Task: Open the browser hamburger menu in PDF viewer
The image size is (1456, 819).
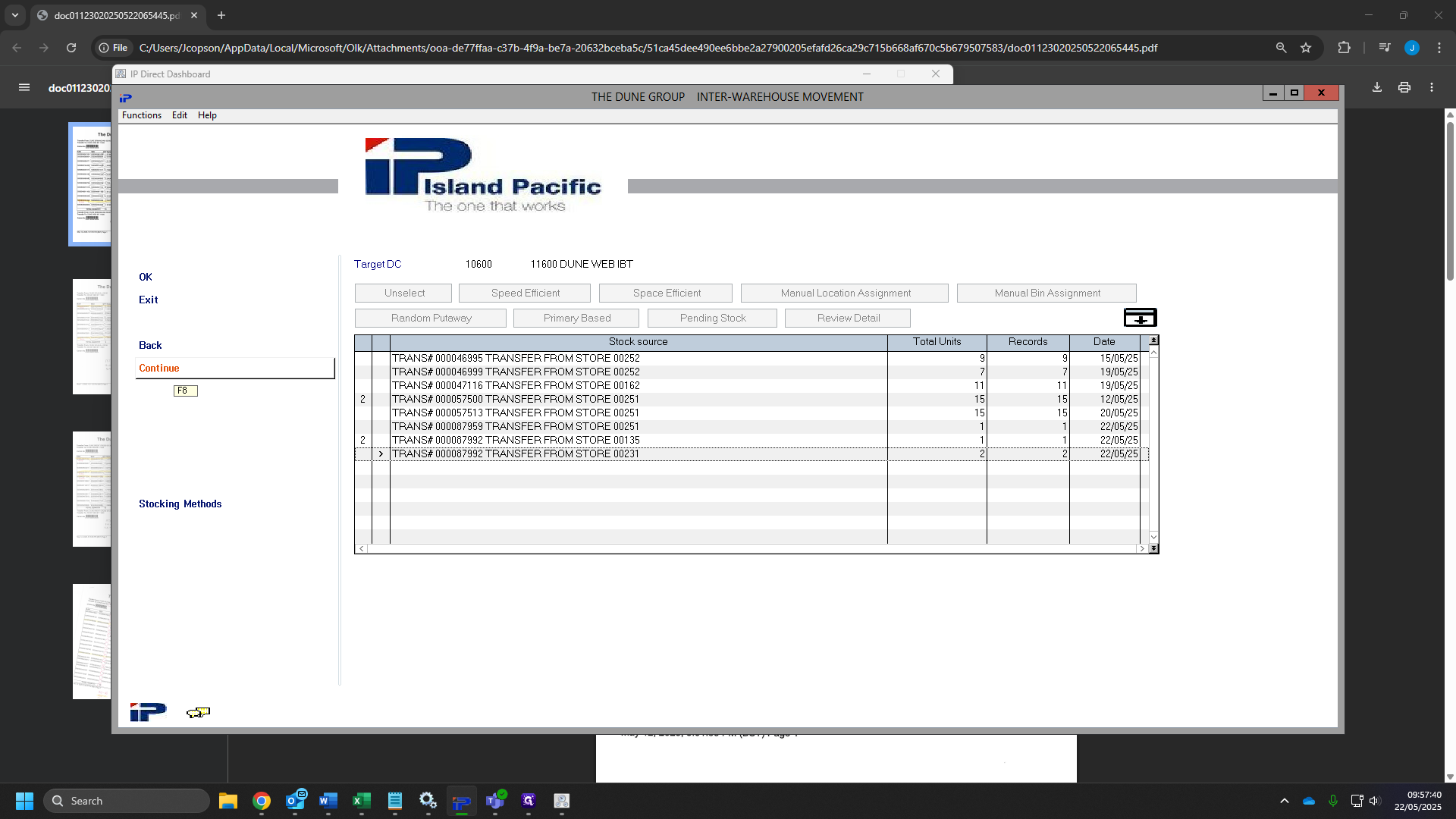Action: (x=24, y=87)
